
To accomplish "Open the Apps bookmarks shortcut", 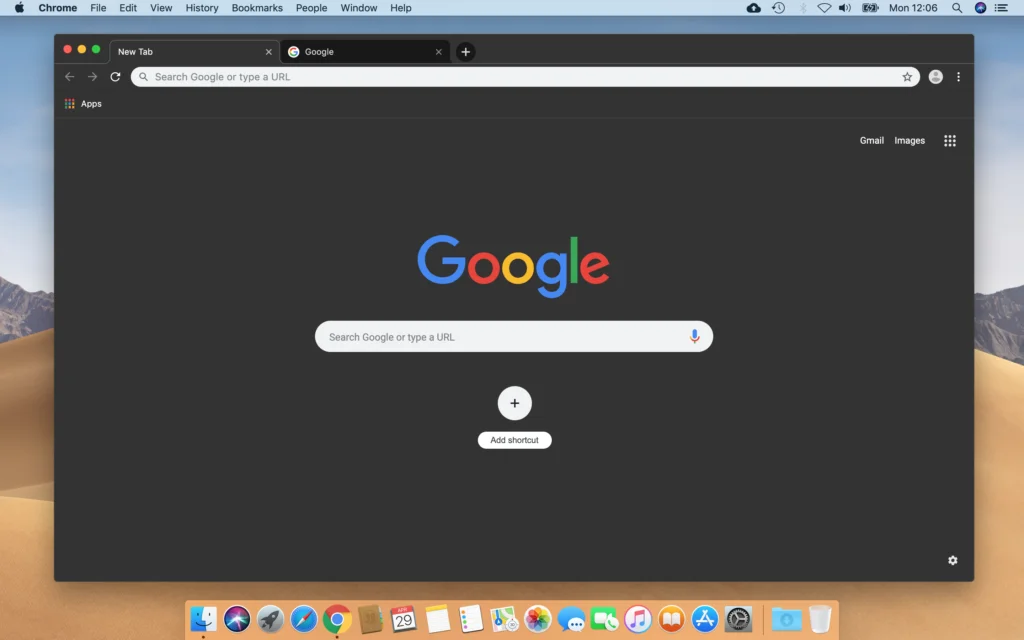I will [83, 104].
